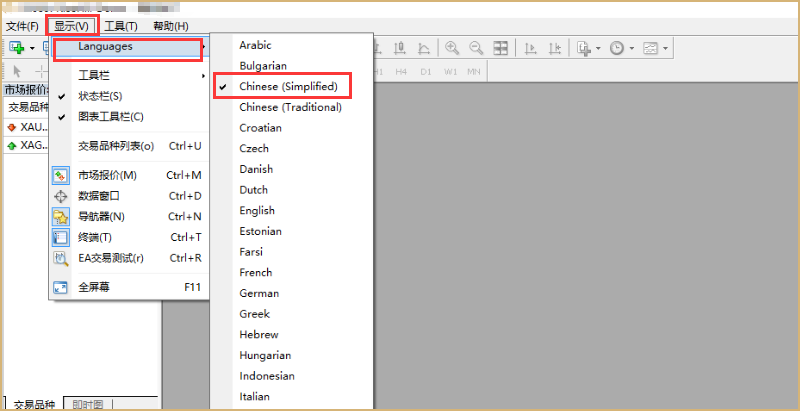Open the periodicity clock dropdown arrow
The width and height of the screenshot is (800, 411).
[631, 48]
